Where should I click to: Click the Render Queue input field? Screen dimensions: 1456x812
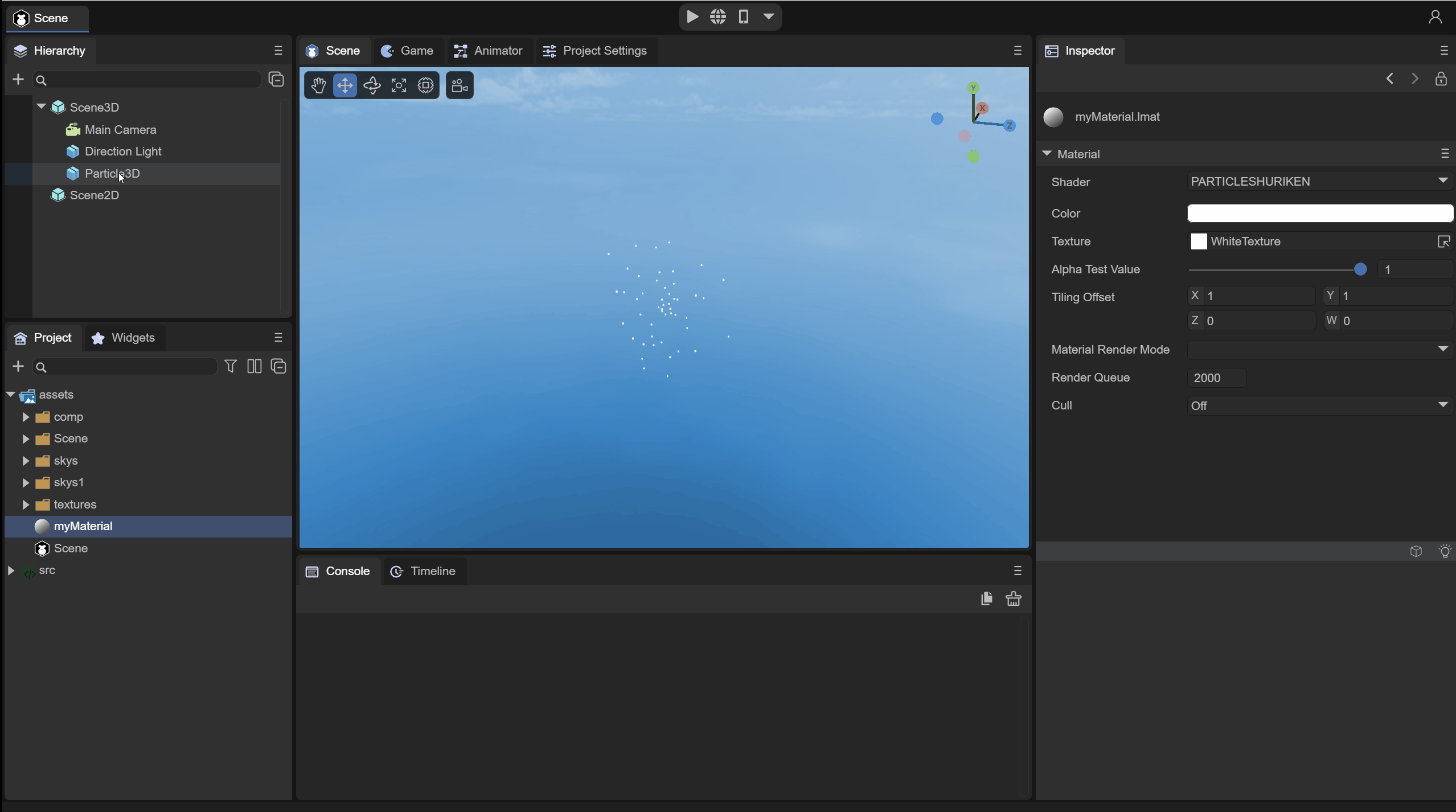tap(1217, 378)
